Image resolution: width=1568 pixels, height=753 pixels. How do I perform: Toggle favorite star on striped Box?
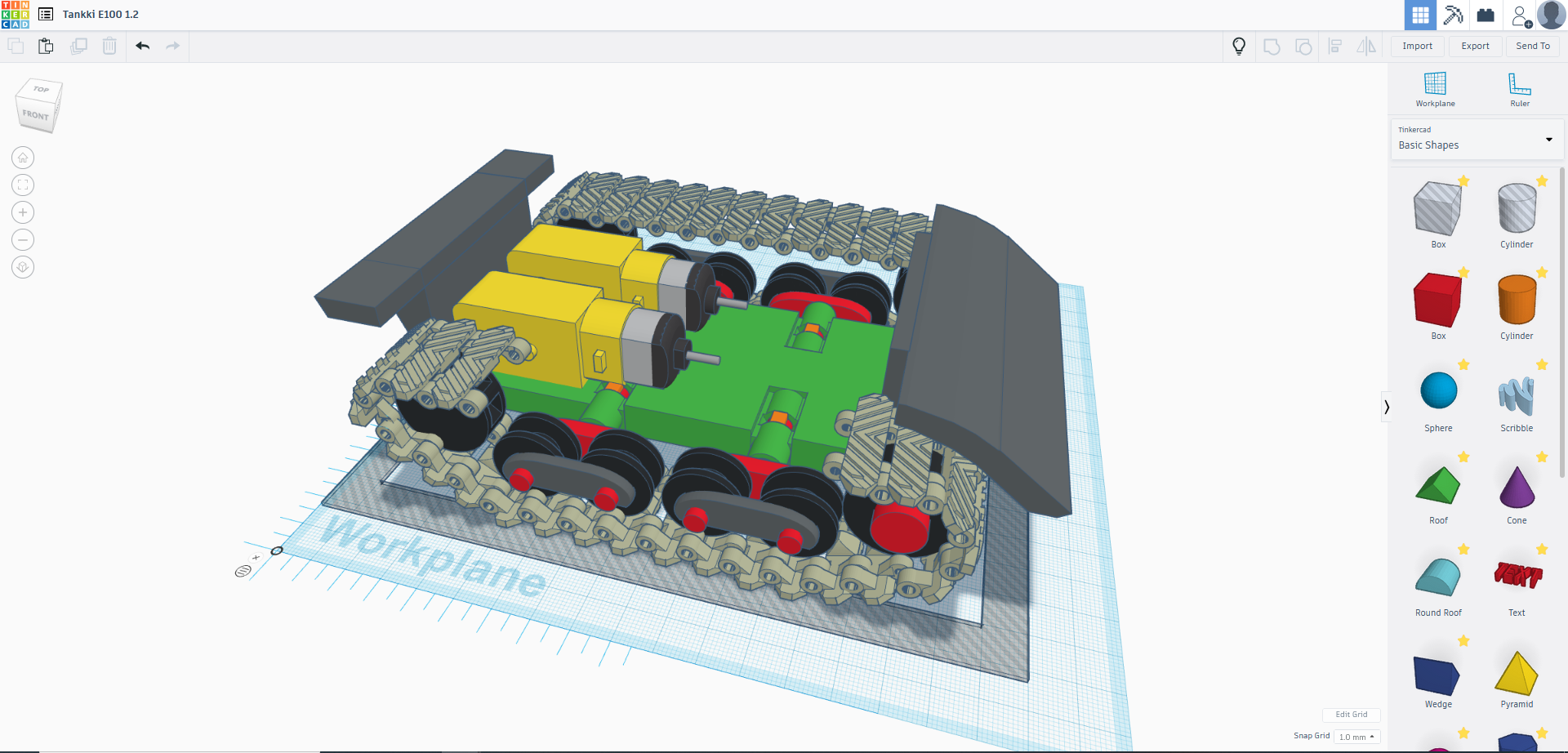[1463, 180]
